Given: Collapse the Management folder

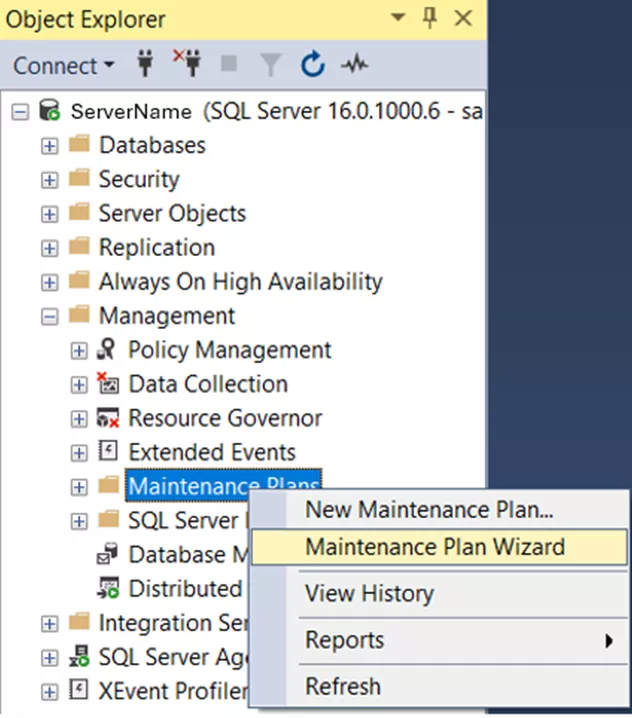Looking at the screenshot, I should (x=49, y=317).
